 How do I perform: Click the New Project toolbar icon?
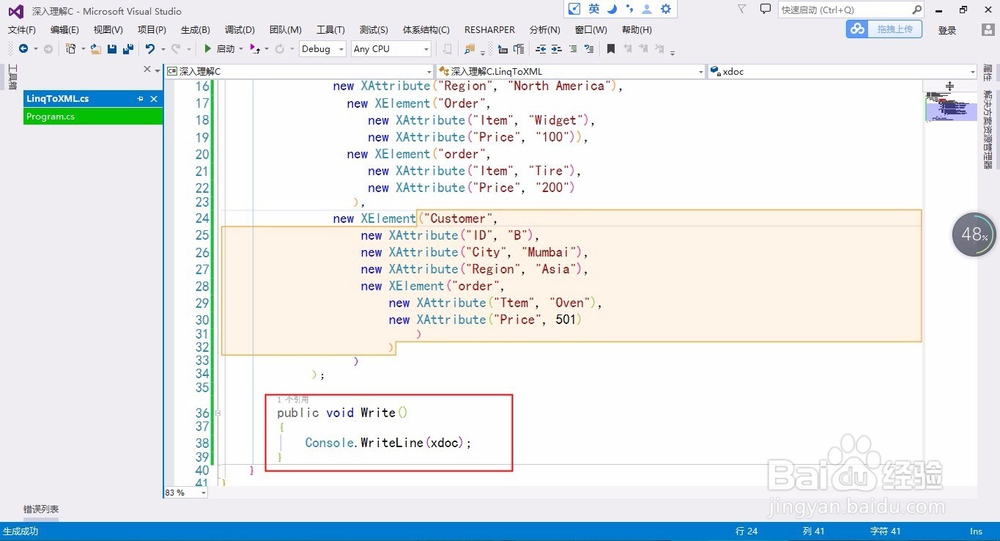tap(71, 48)
